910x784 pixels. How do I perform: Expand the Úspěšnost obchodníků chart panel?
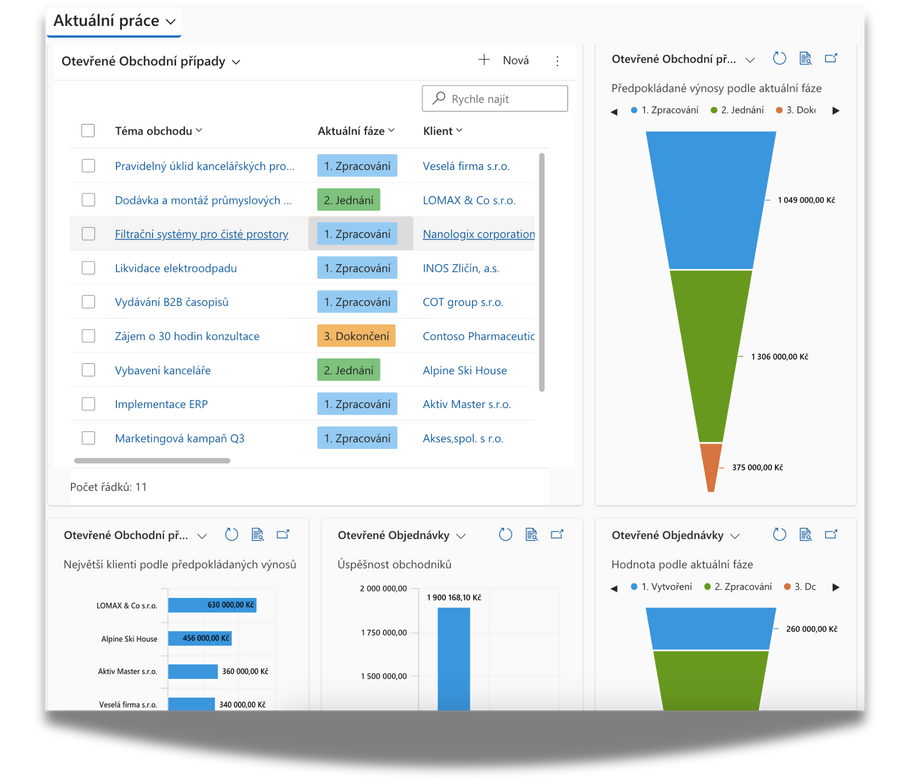pos(558,535)
